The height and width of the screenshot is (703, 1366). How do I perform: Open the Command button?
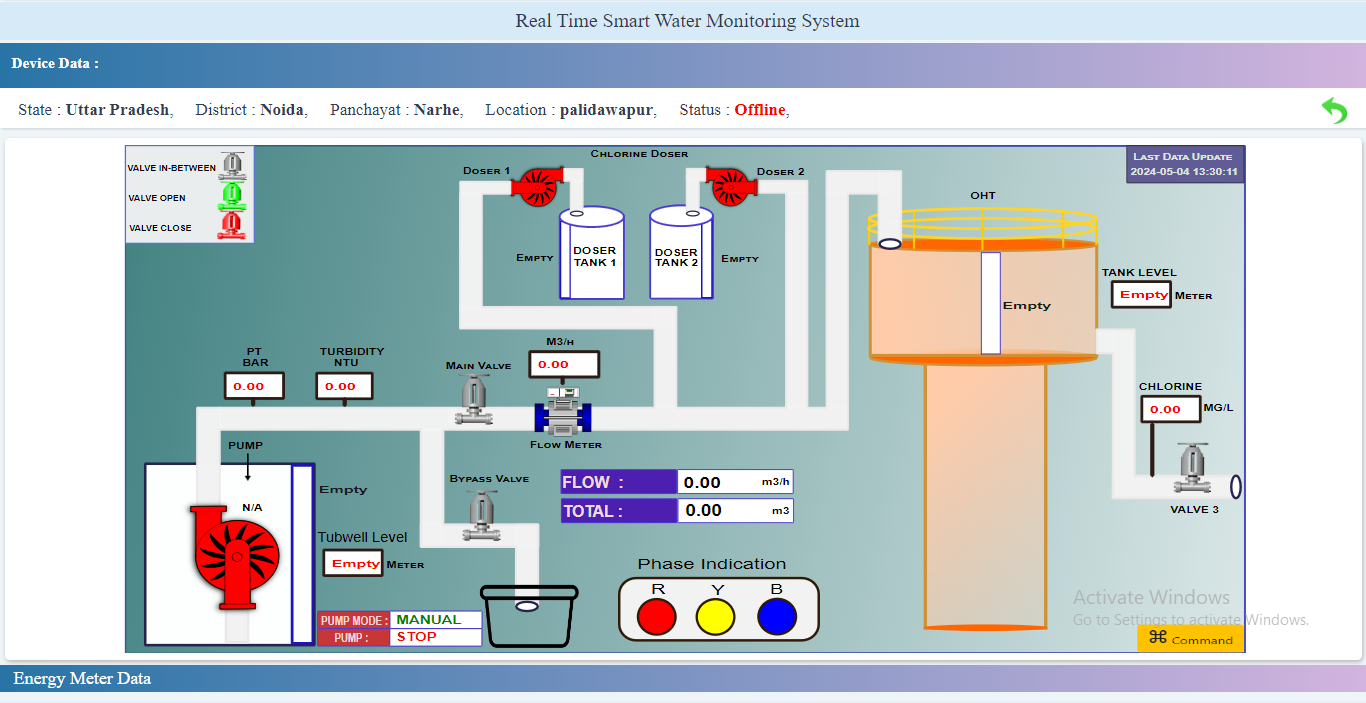click(x=1190, y=639)
